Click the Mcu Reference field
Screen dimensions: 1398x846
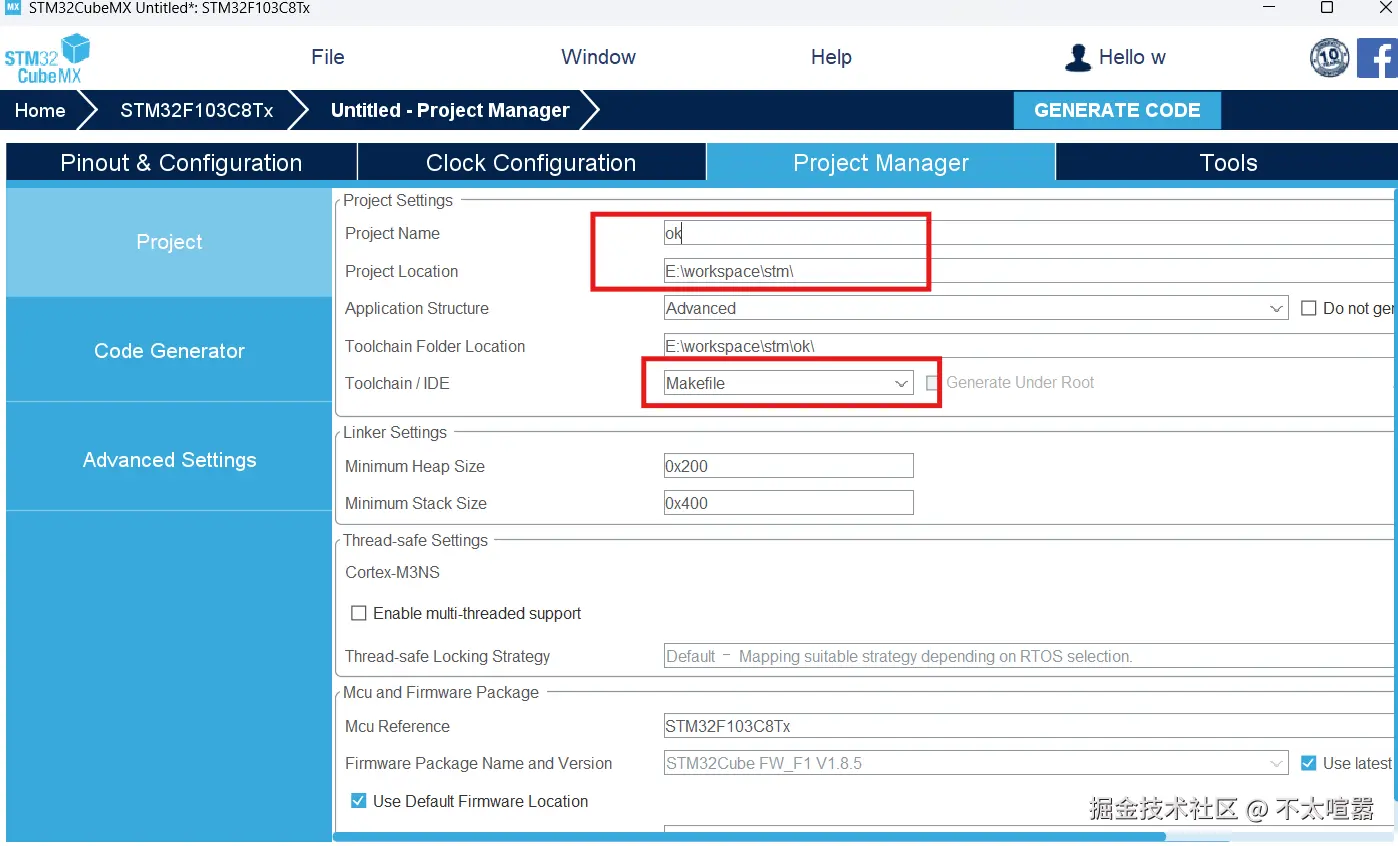point(1030,726)
